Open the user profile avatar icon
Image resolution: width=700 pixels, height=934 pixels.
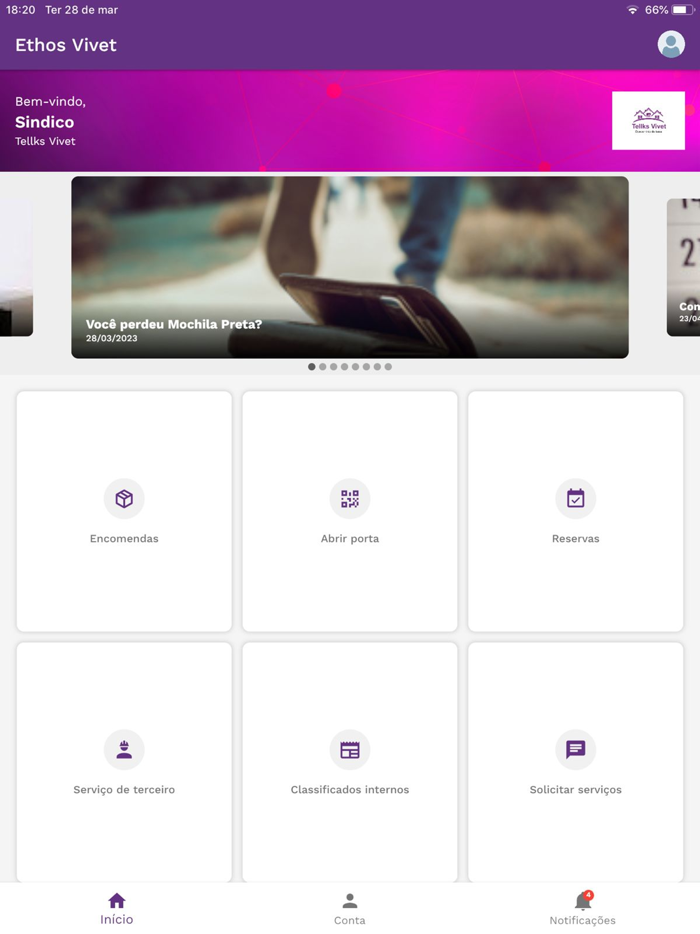coord(671,45)
